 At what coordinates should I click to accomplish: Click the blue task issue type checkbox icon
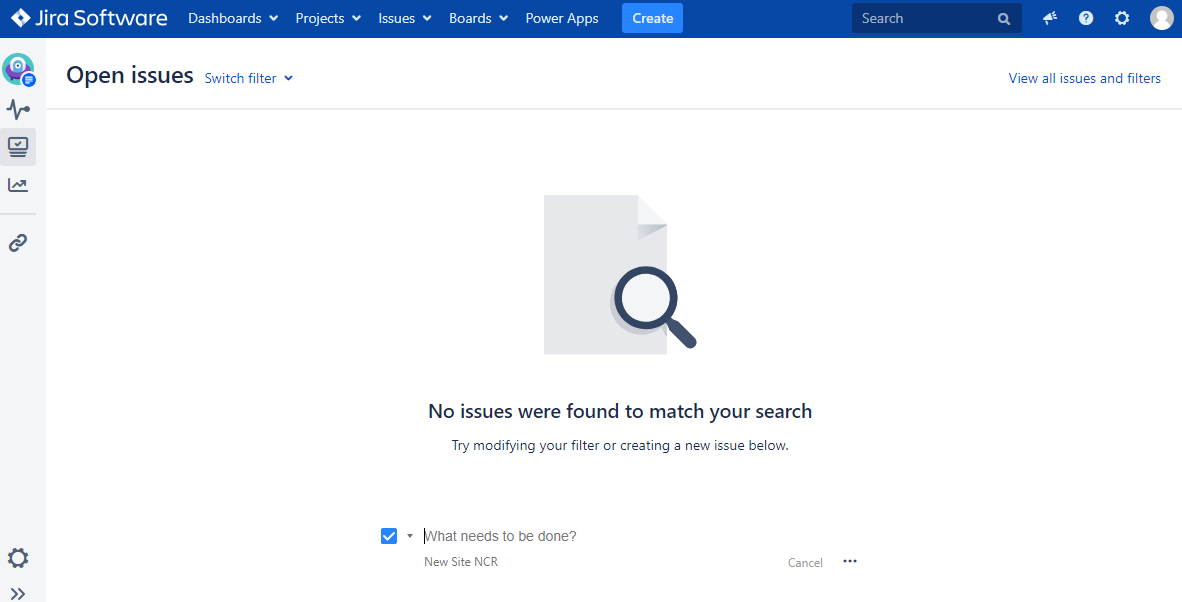389,536
